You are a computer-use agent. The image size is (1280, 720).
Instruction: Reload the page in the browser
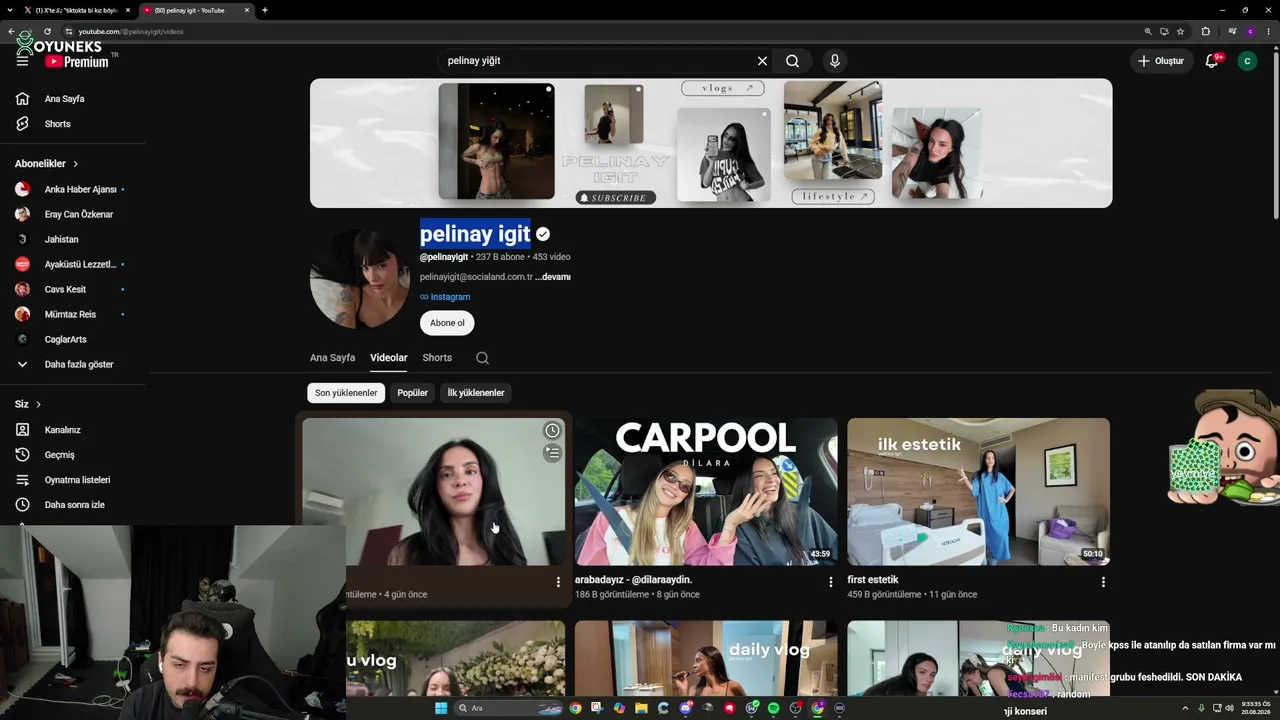coord(46,31)
